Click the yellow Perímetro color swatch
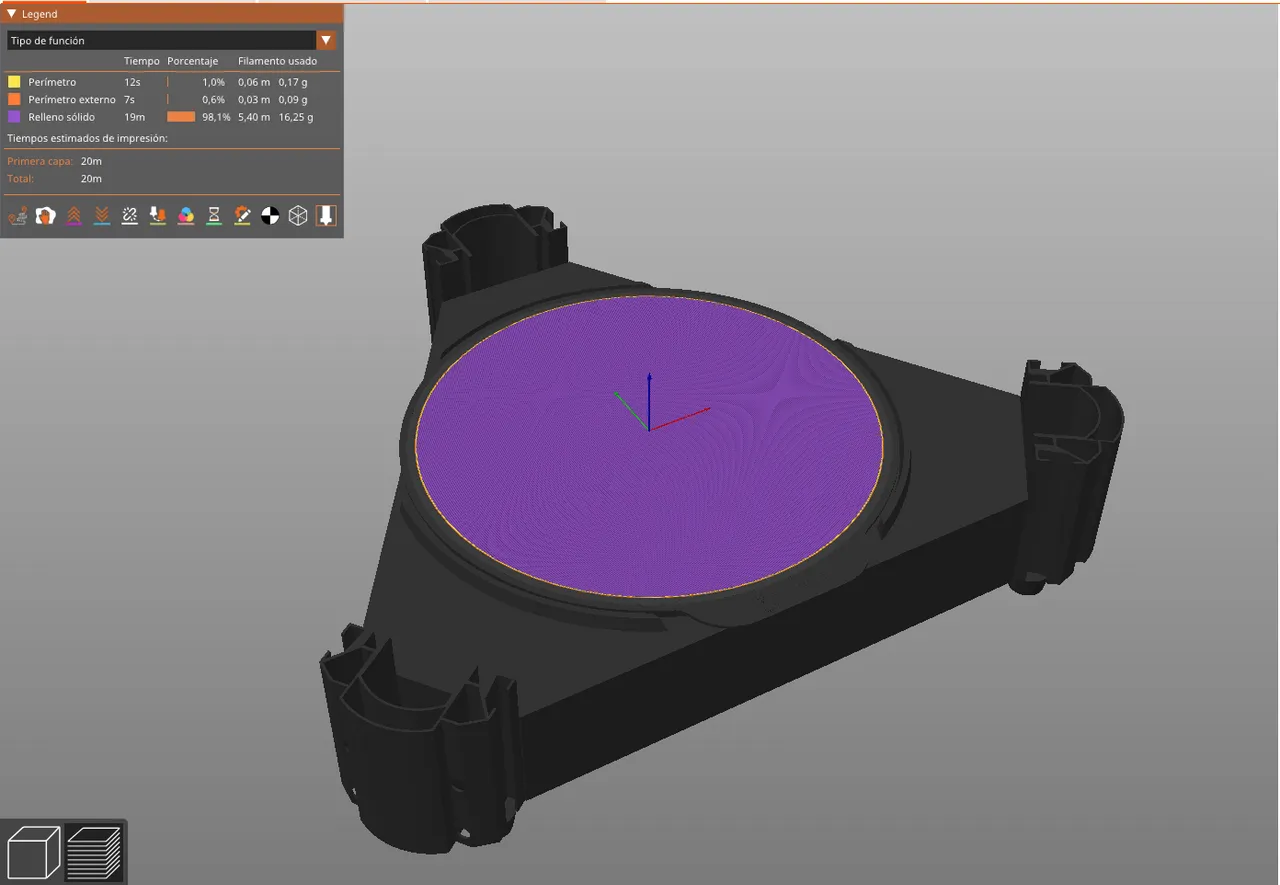The width and height of the screenshot is (1280, 885). click(13, 81)
